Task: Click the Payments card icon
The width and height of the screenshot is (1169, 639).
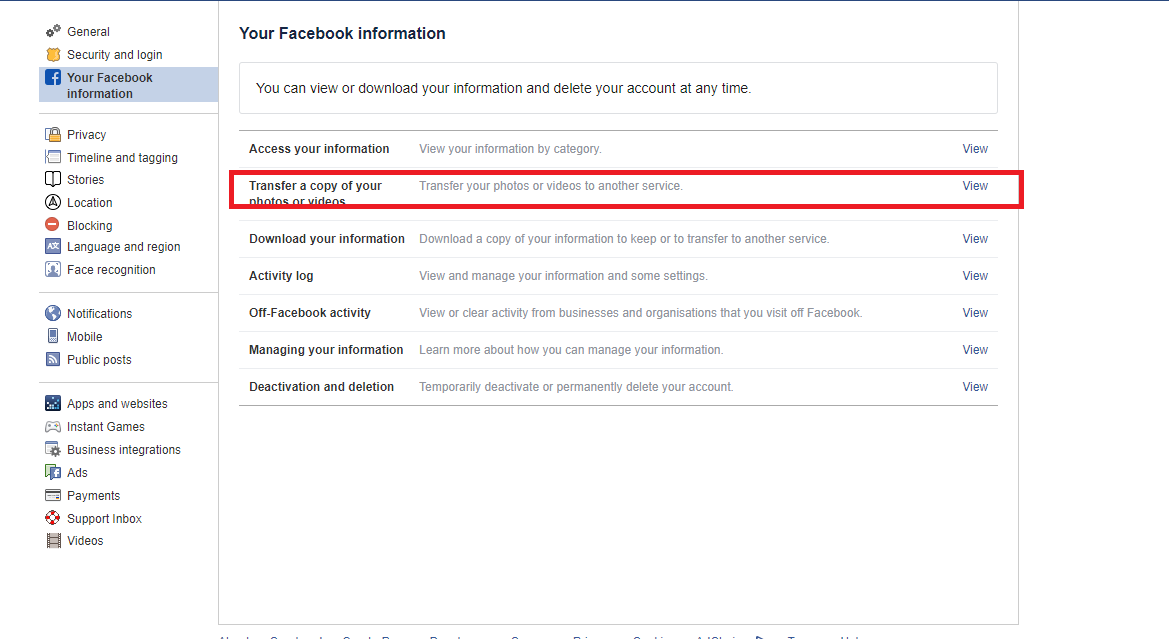Action: 53,496
